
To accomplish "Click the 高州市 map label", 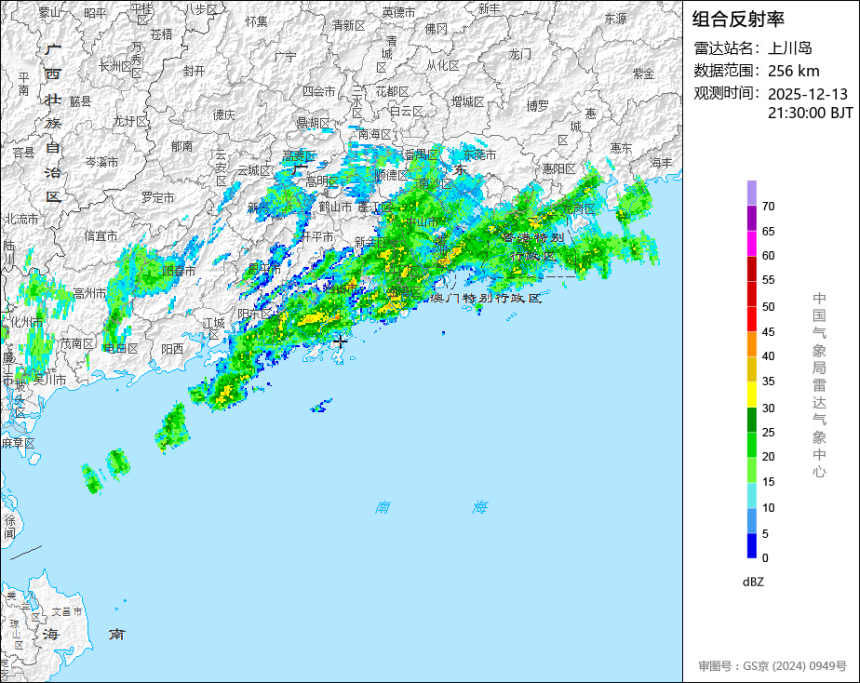I will pyautogui.click(x=90, y=293).
